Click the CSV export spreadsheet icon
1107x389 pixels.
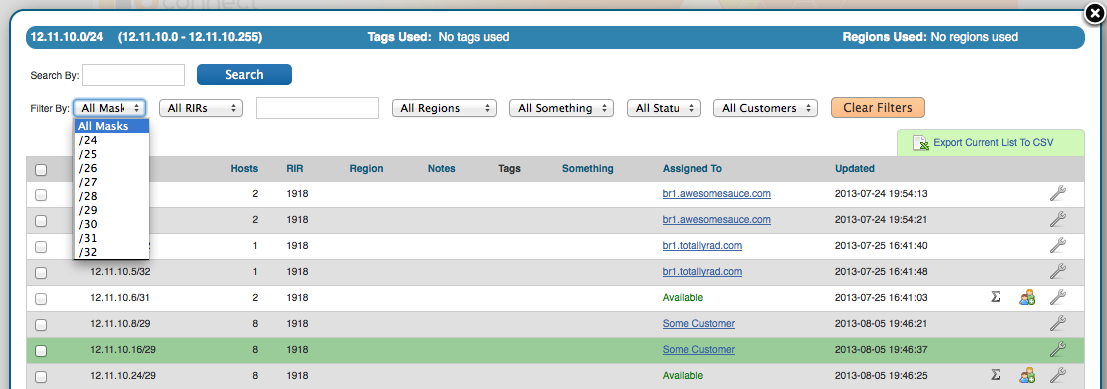click(x=921, y=143)
